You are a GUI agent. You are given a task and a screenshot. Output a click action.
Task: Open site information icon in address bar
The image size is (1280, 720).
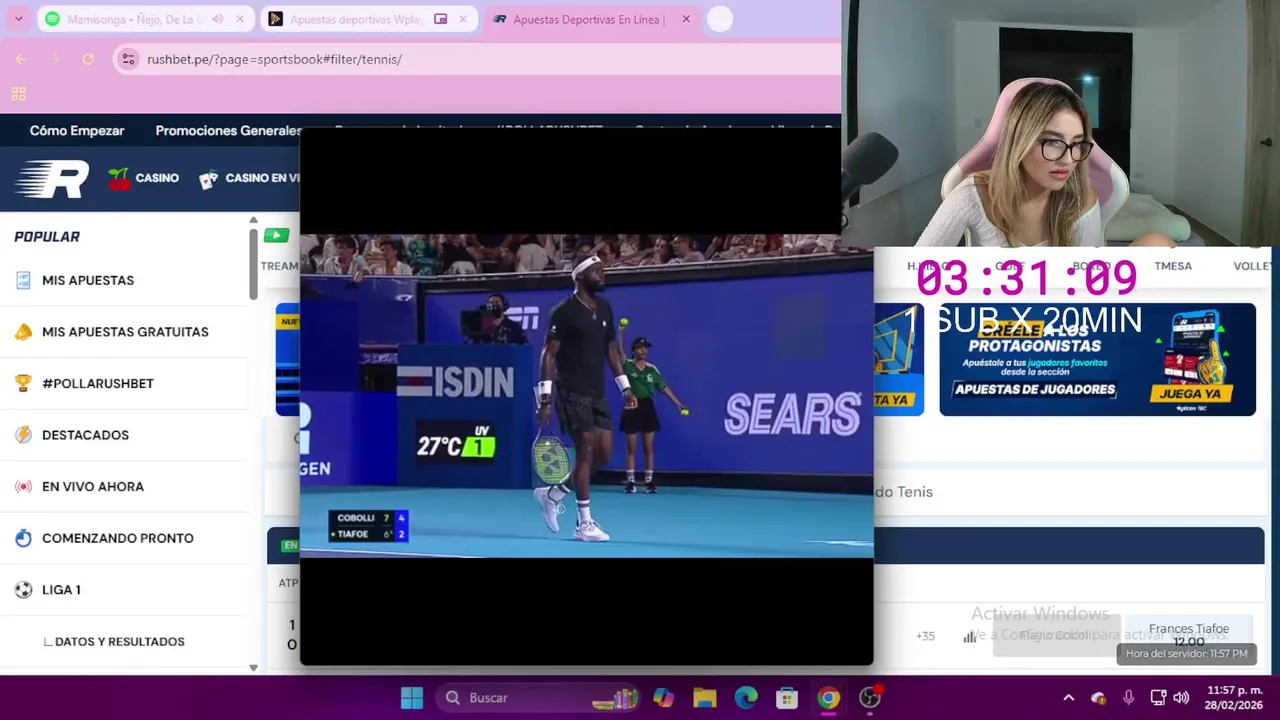click(x=128, y=59)
